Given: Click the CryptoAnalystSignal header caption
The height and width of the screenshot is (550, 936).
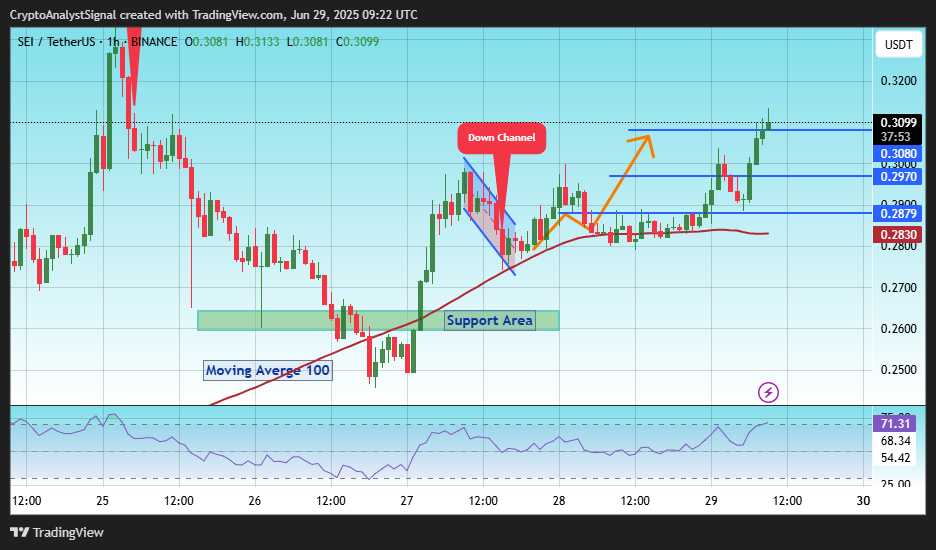Looking at the screenshot, I should click(x=214, y=14).
